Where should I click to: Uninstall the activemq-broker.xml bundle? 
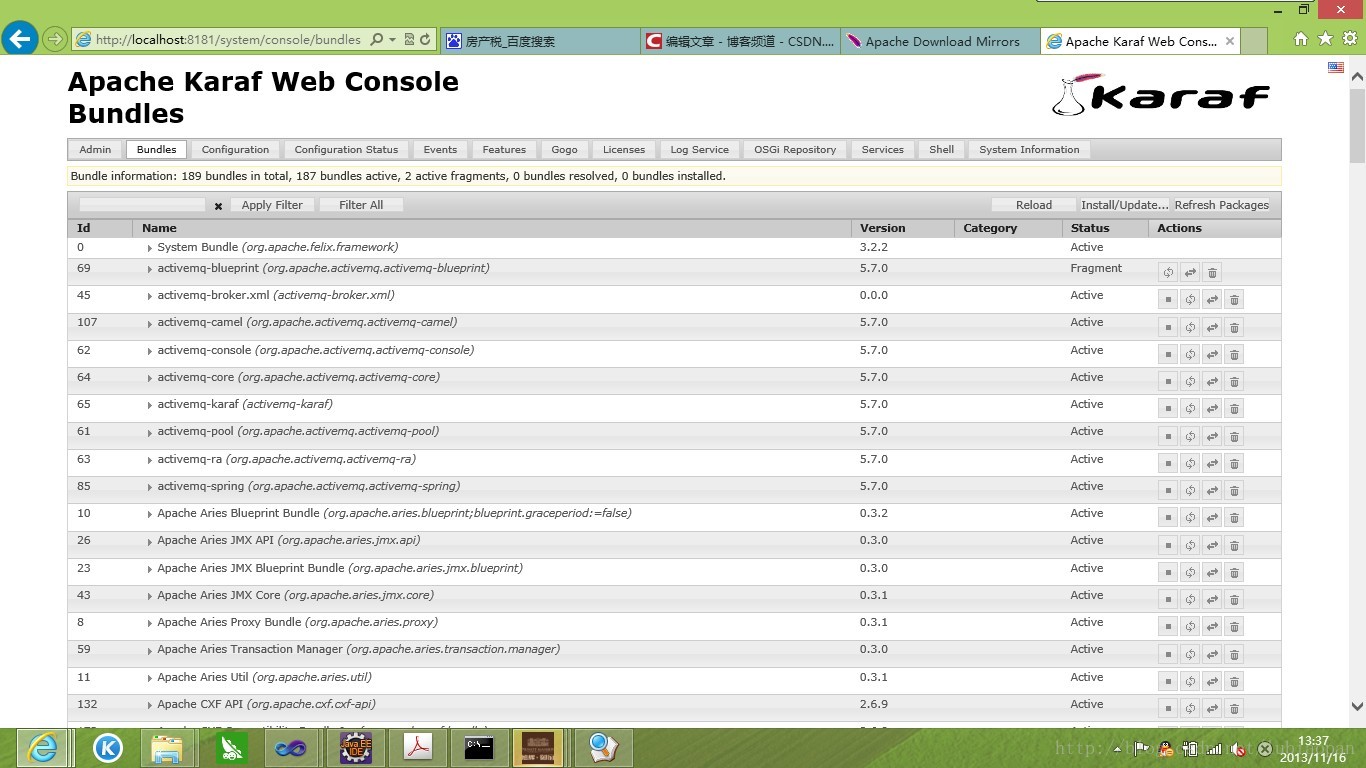(x=1234, y=300)
